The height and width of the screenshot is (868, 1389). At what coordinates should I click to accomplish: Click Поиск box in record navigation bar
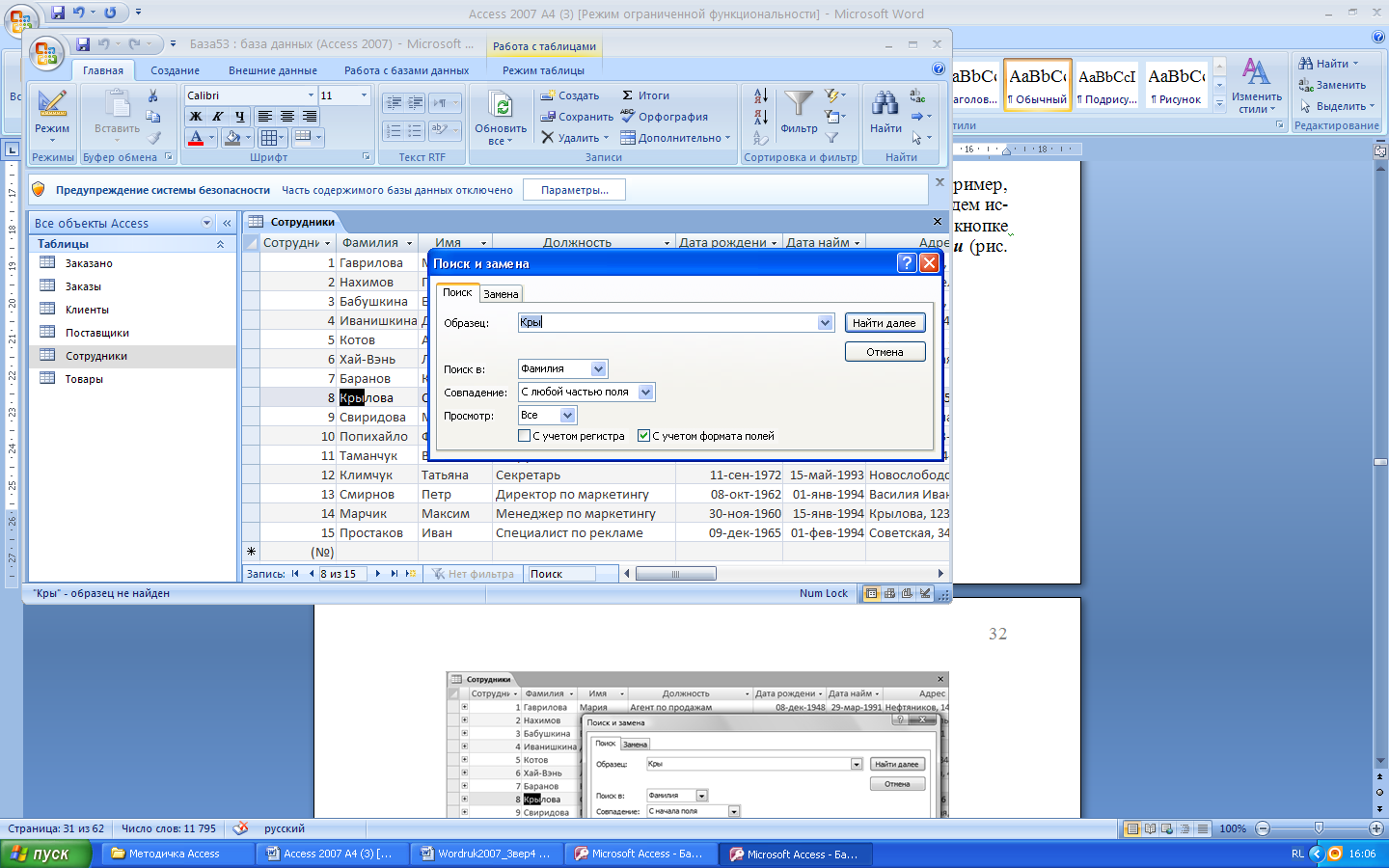pos(561,574)
